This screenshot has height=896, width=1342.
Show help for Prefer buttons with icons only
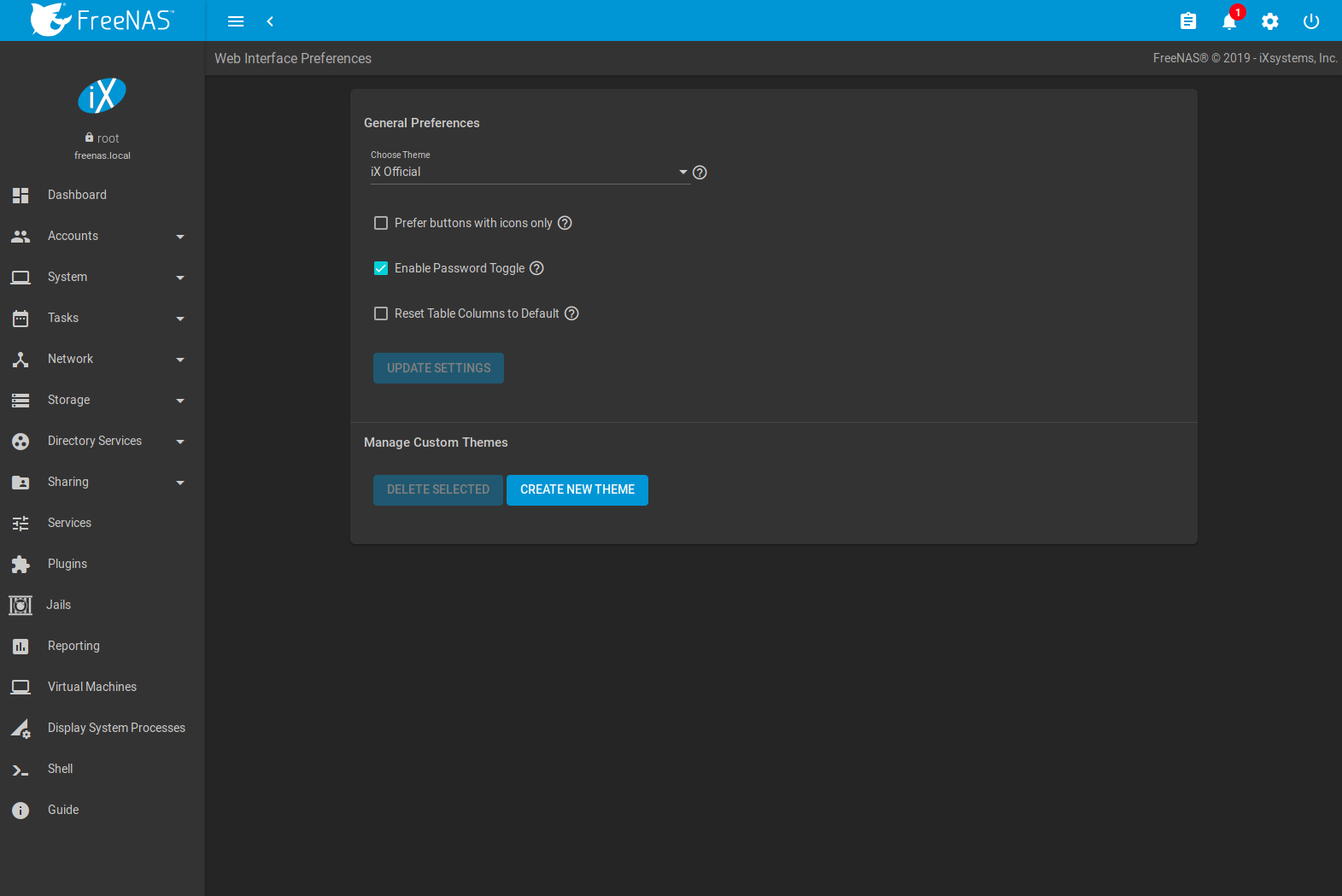click(x=565, y=223)
